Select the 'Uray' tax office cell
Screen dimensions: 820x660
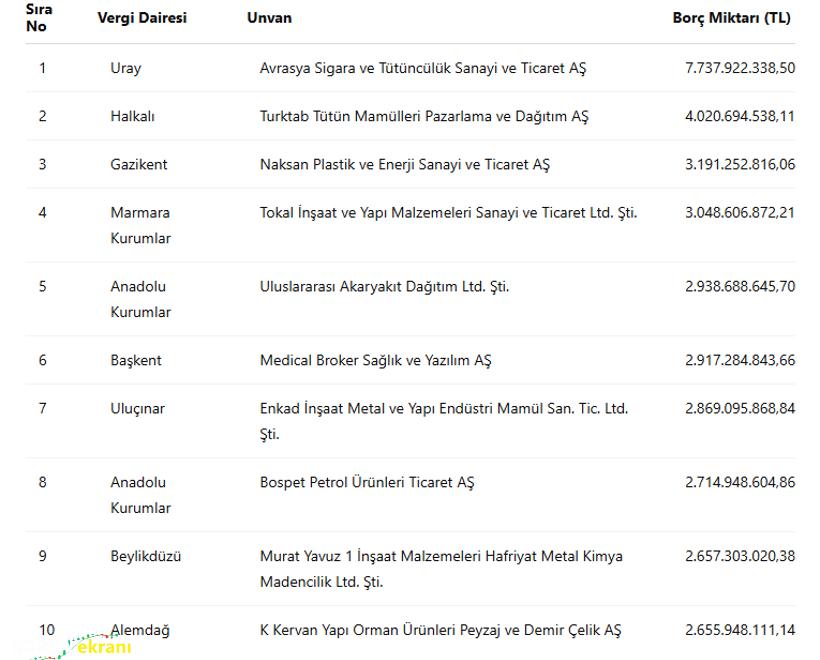[x=126, y=68]
